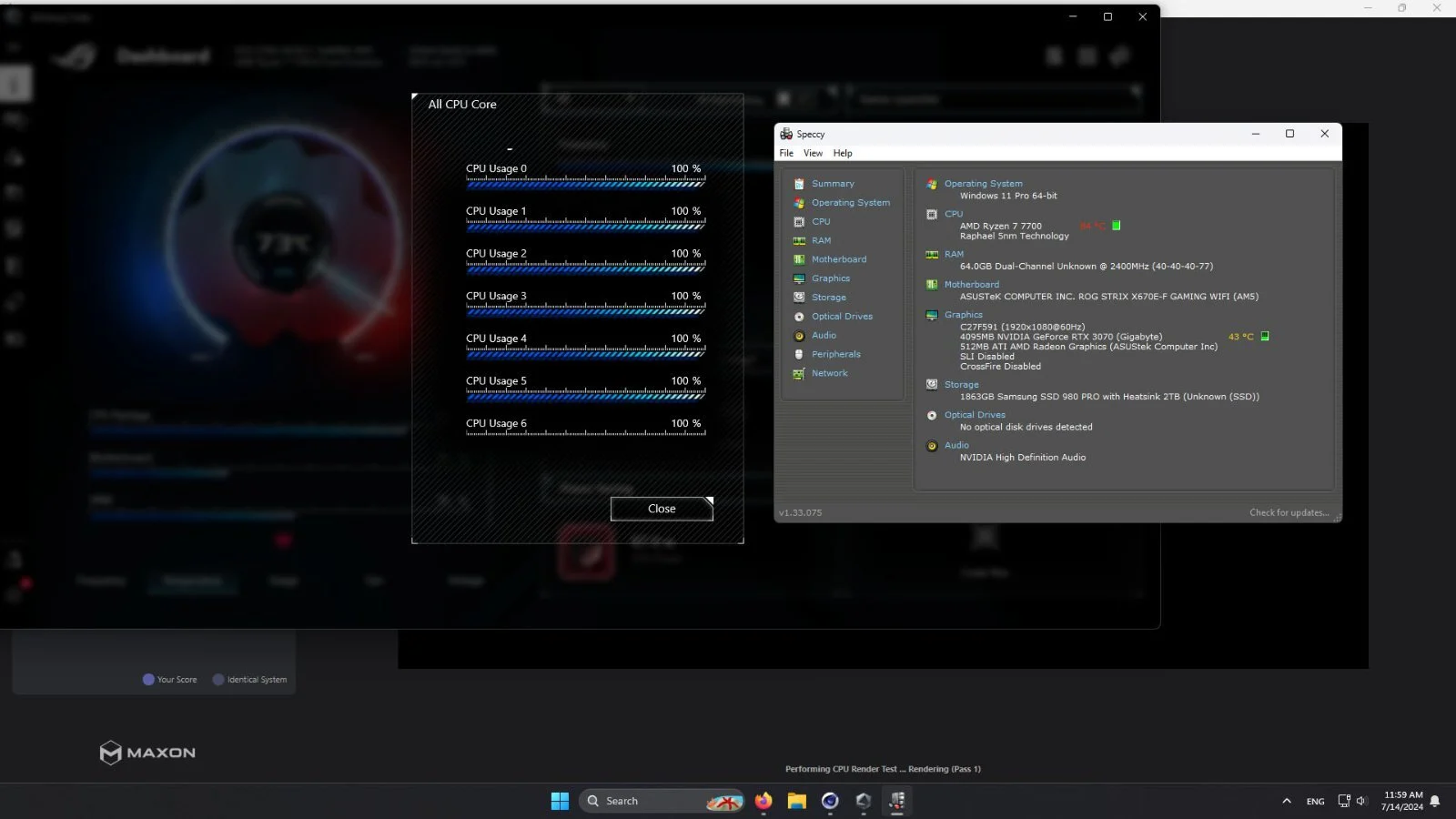This screenshot has height=819, width=1456.
Task: Click '4095MB NVIDIA GeForce RTX 3070 (Gigabyte)' line
Action: click(1061, 337)
